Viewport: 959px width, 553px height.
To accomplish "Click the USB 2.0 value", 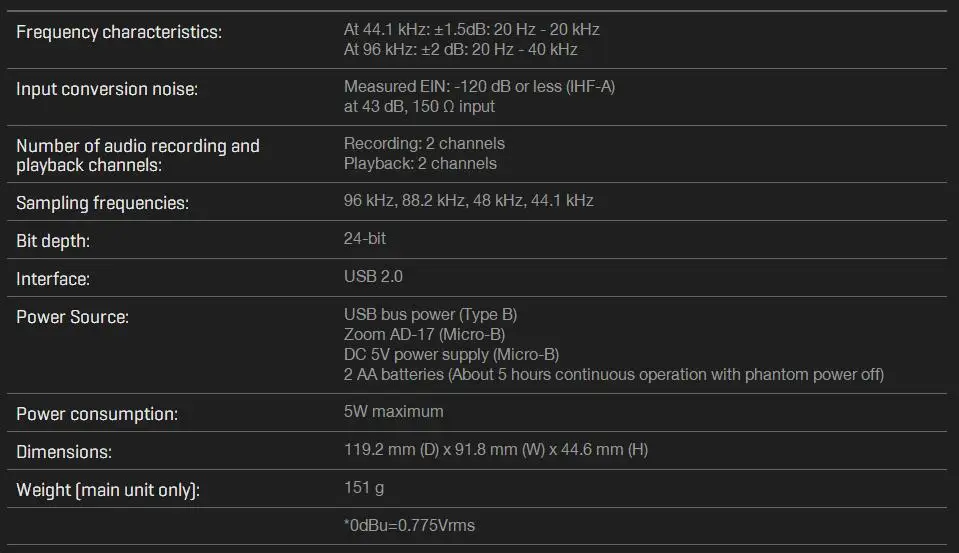I will point(373,276).
